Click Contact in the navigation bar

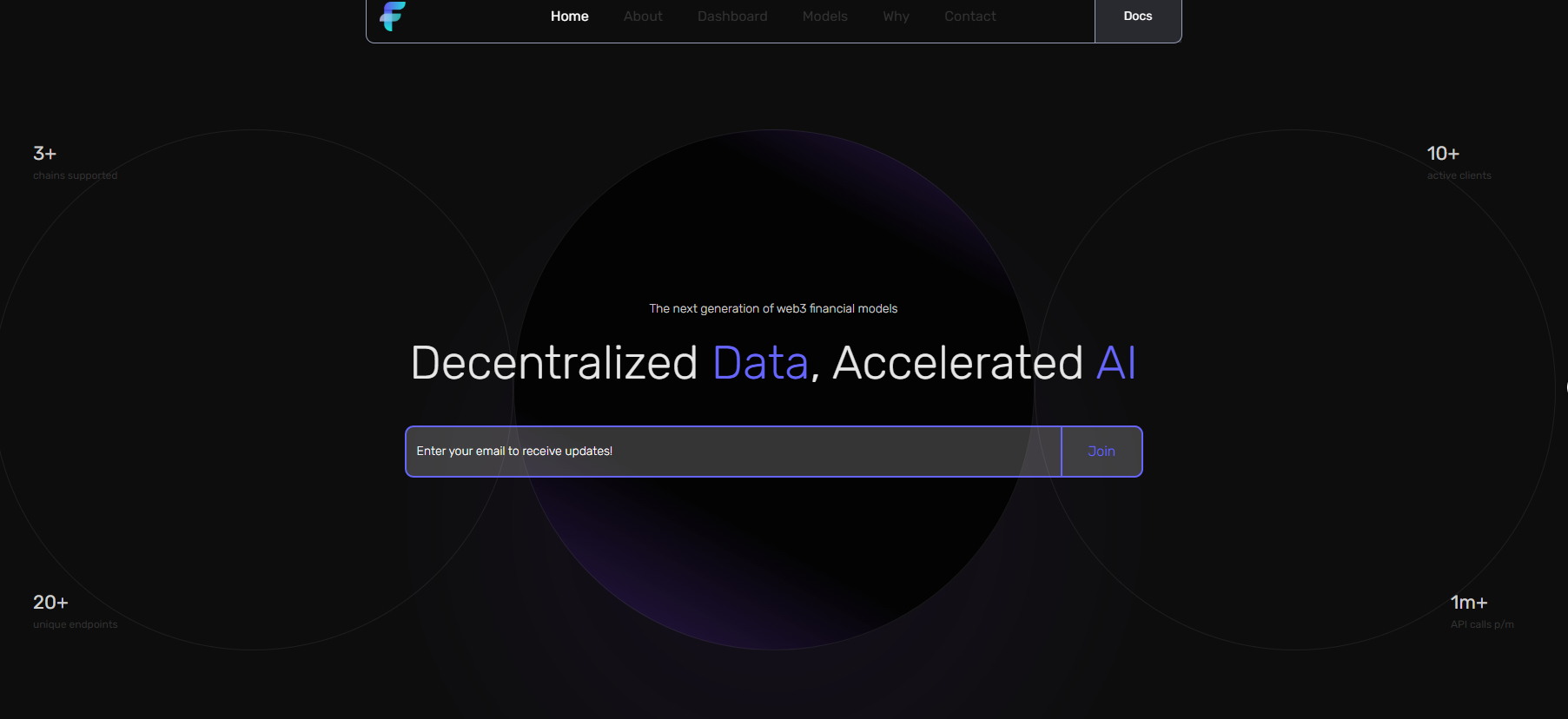point(969,16)
